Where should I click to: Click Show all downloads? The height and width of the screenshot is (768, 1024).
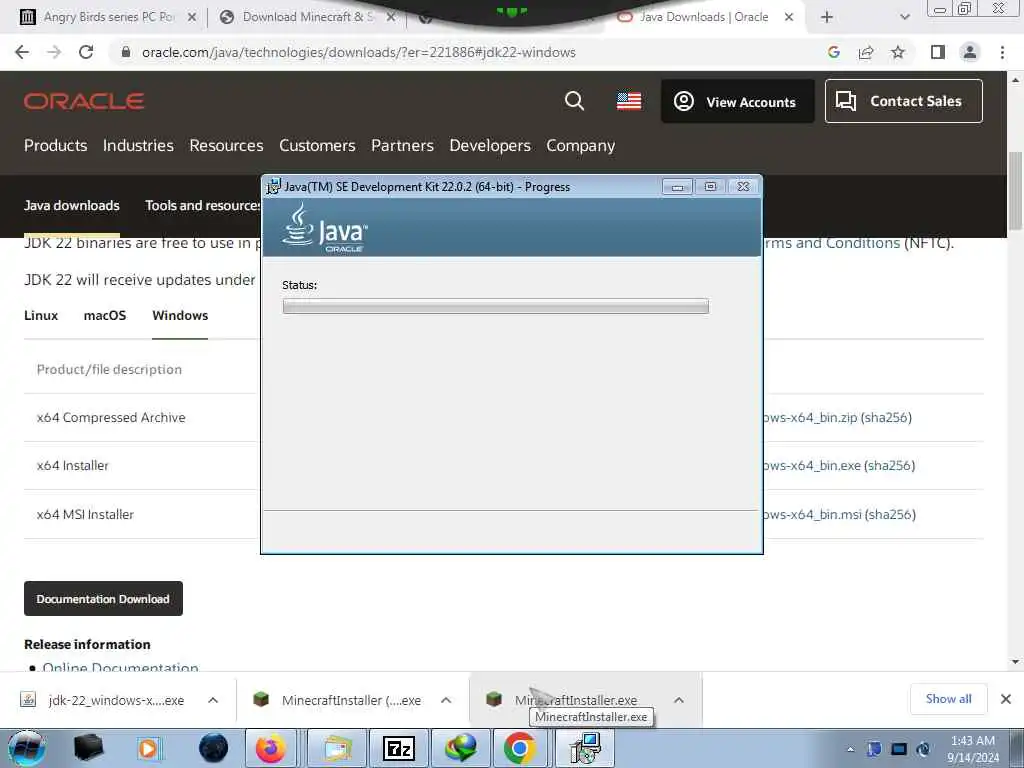[948, 699]
